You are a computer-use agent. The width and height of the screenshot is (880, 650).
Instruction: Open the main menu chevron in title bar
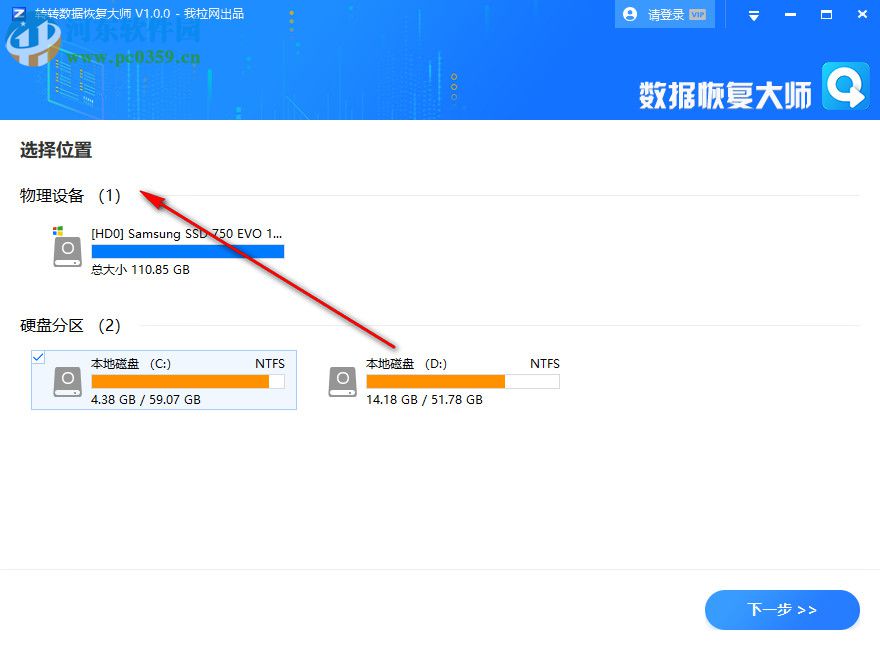(753, 14)
